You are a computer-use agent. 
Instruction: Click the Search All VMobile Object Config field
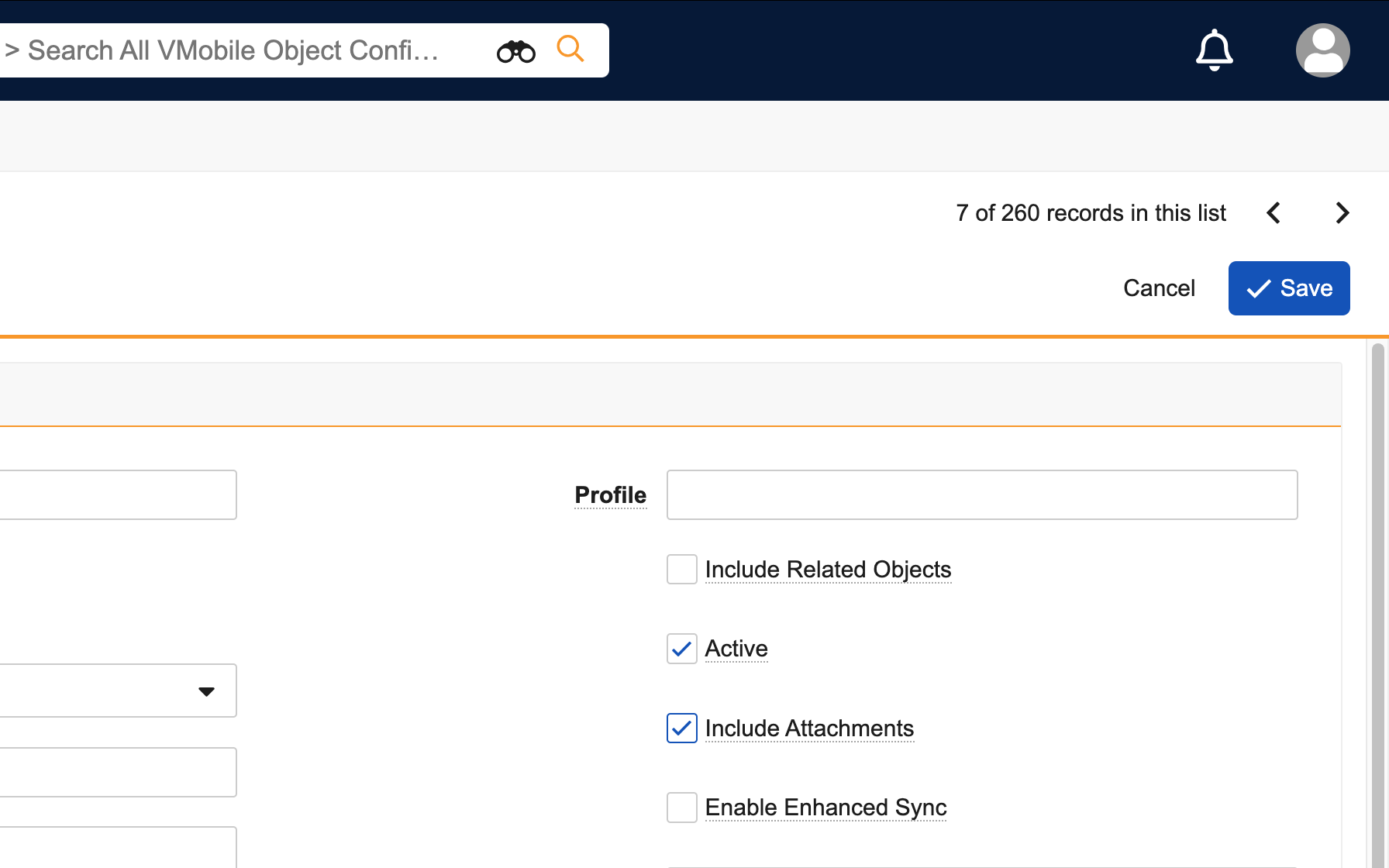(x=233, y=51)
